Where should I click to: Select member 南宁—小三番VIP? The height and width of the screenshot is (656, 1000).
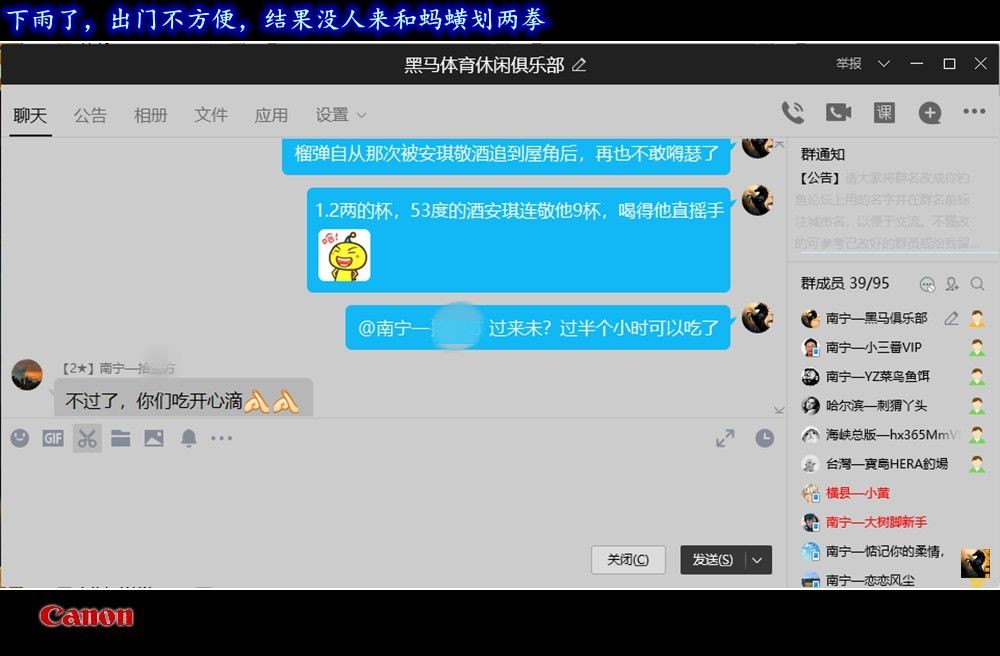(892, 347)
